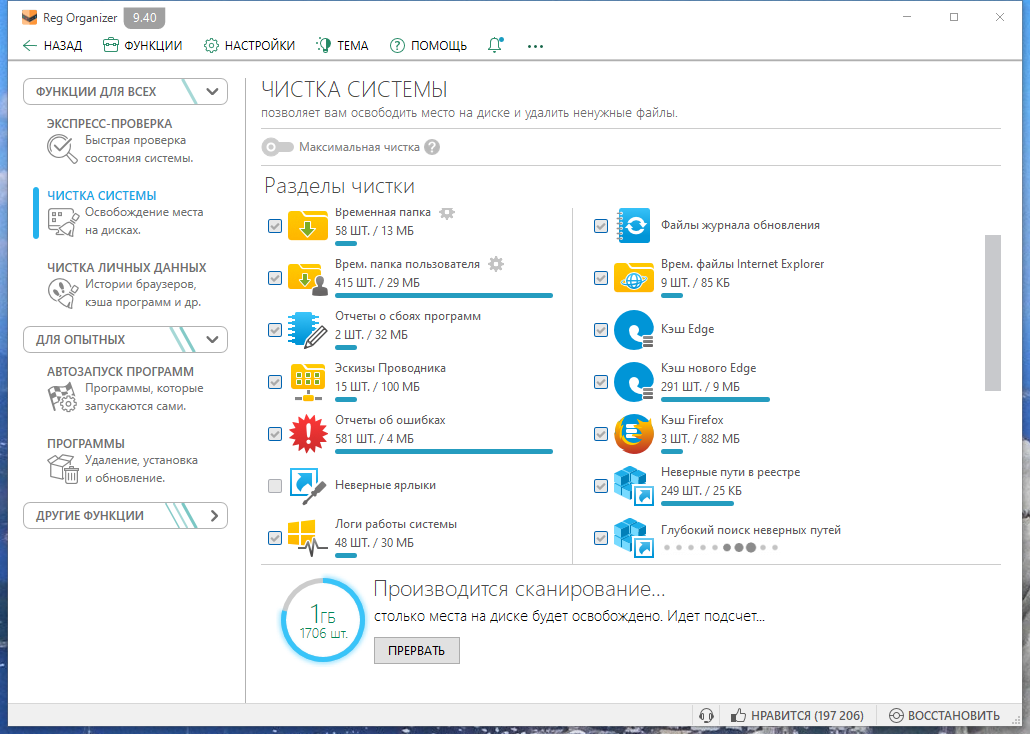Viewport: 1030px width, 734px height.
Task: Go back with the Назад button
Action: tap(53, 45)
